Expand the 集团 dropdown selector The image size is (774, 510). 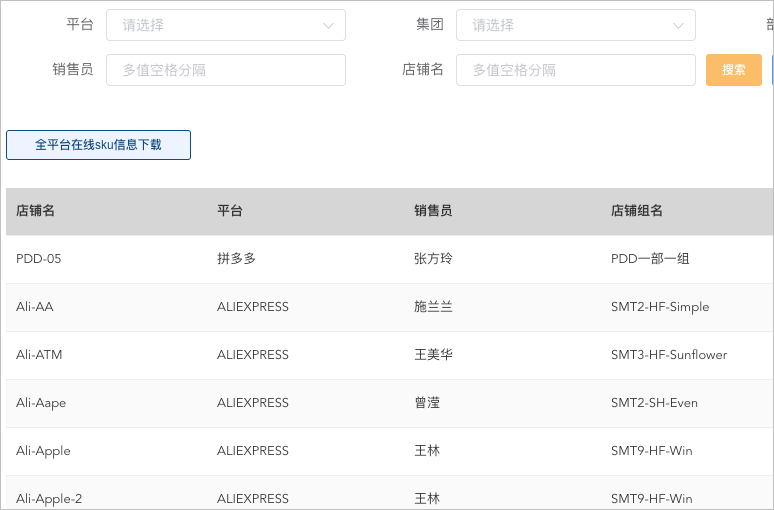coord(575,25)
